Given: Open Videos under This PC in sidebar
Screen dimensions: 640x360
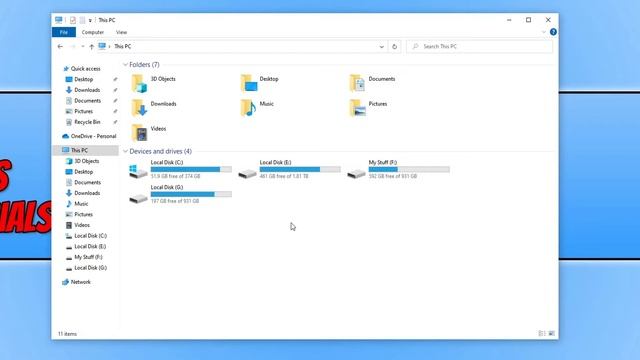Looking at the screenshot, I should [78, 225].
